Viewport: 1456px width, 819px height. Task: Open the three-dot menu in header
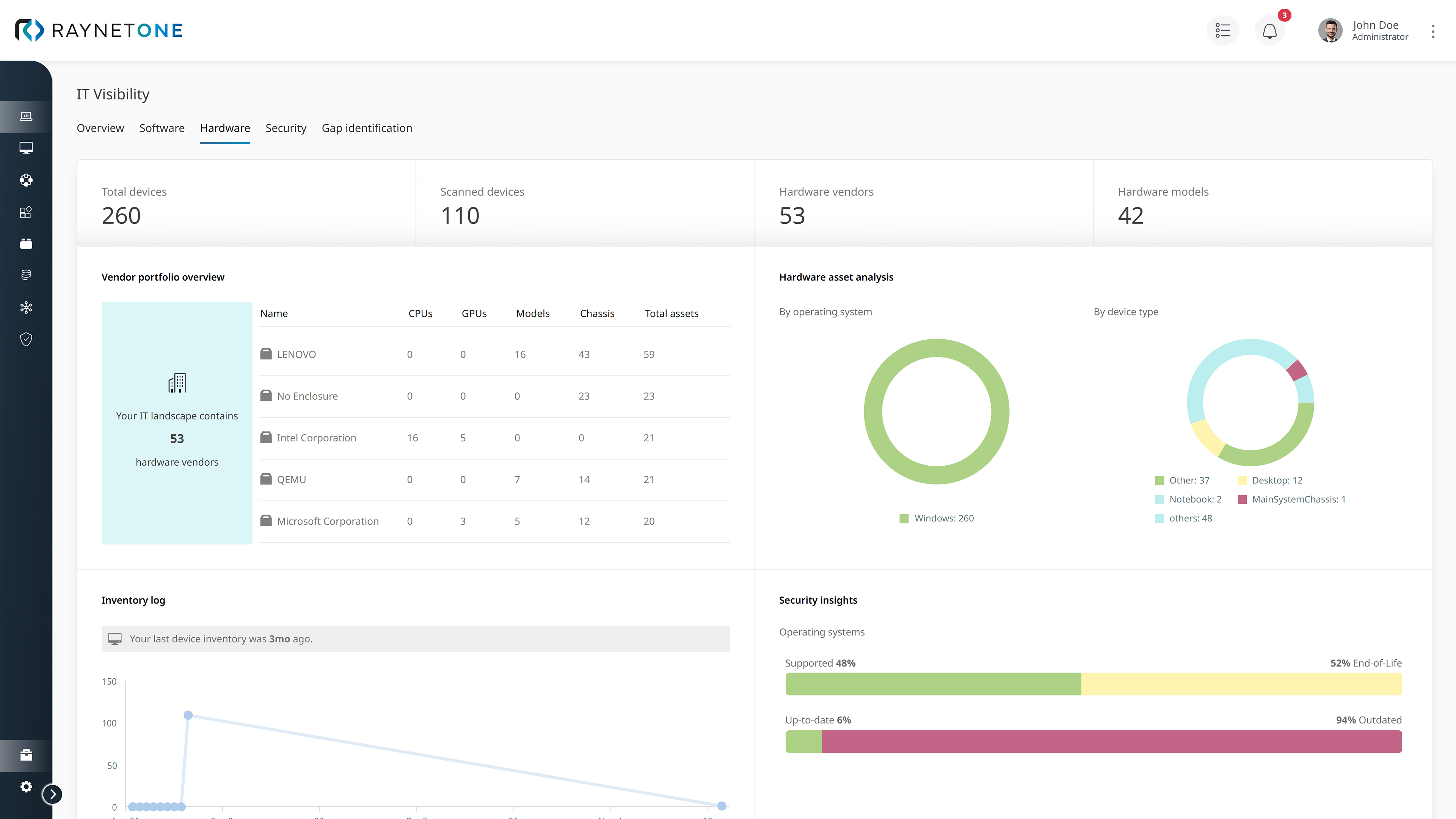pos(1433,31)
